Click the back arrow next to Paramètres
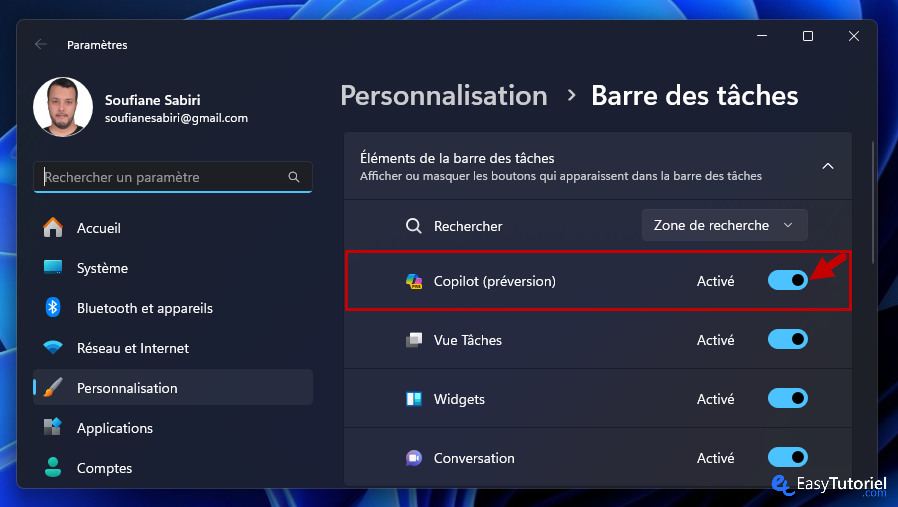Image resolution: width=898 pixels, height=507 pixels. [41, 44]
